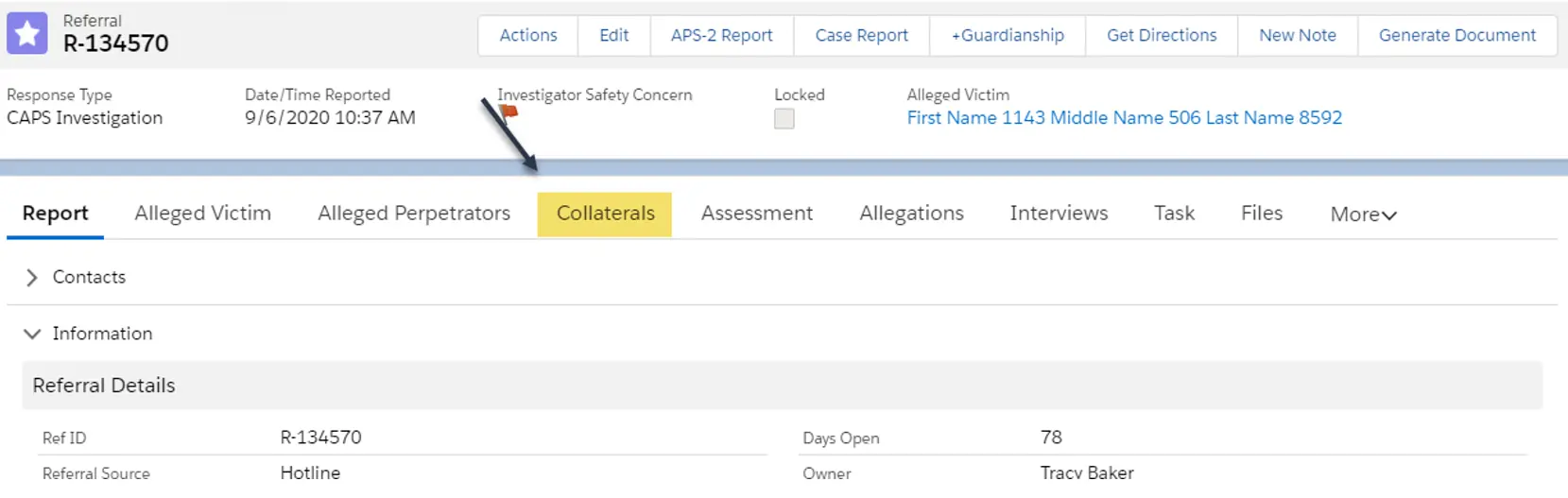The height and width of the screenshot is (498, 1568).
Task: Switch to the Alleged Victim tab
Action: click(203, 214)
